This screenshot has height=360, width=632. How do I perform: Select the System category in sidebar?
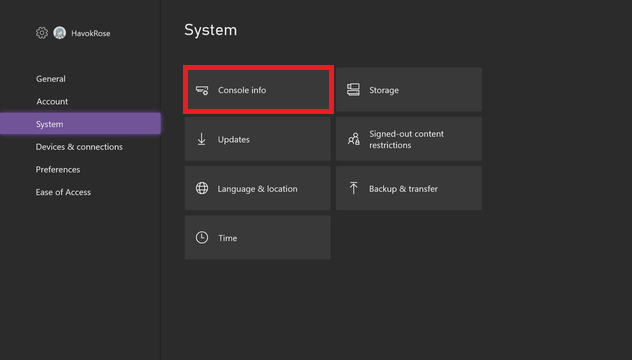(81, 124)
